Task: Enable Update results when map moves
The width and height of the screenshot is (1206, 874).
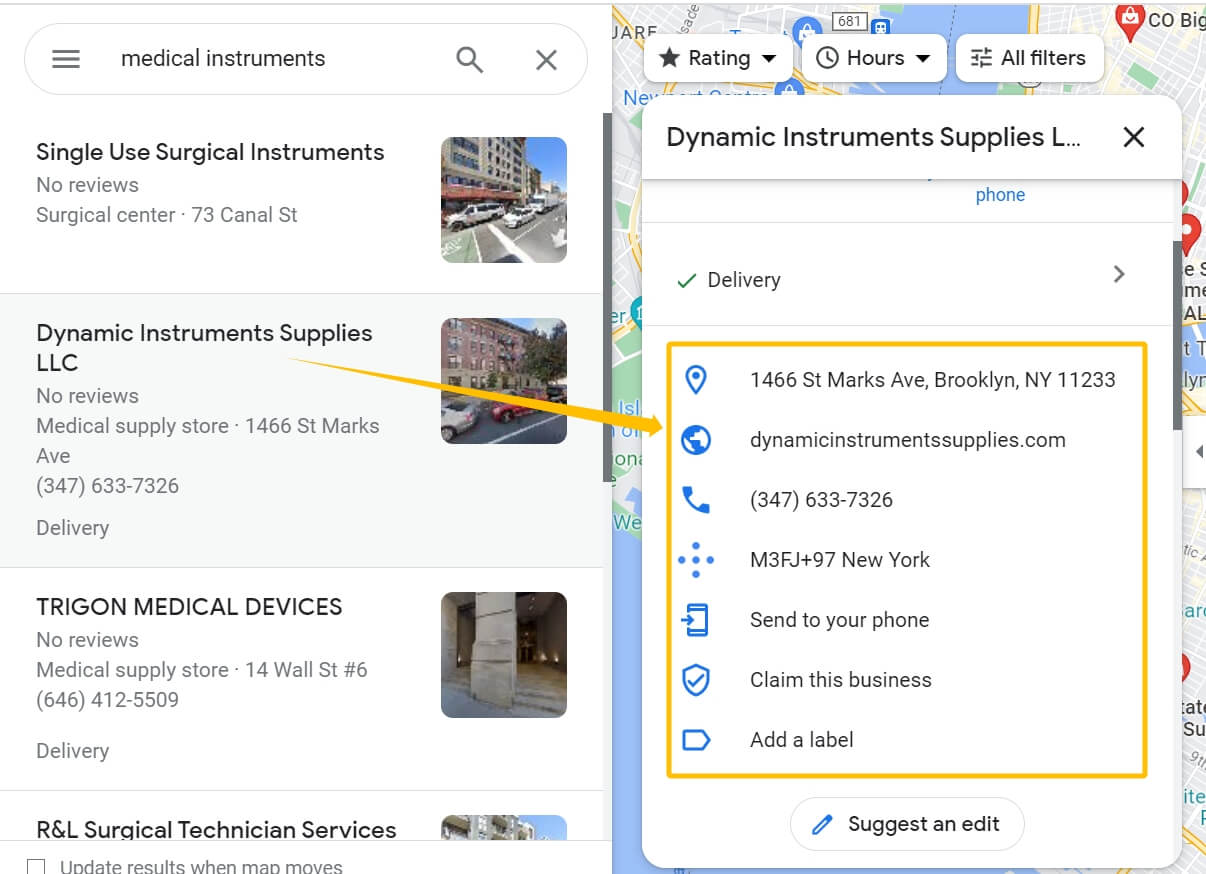Action: [36, 866]
